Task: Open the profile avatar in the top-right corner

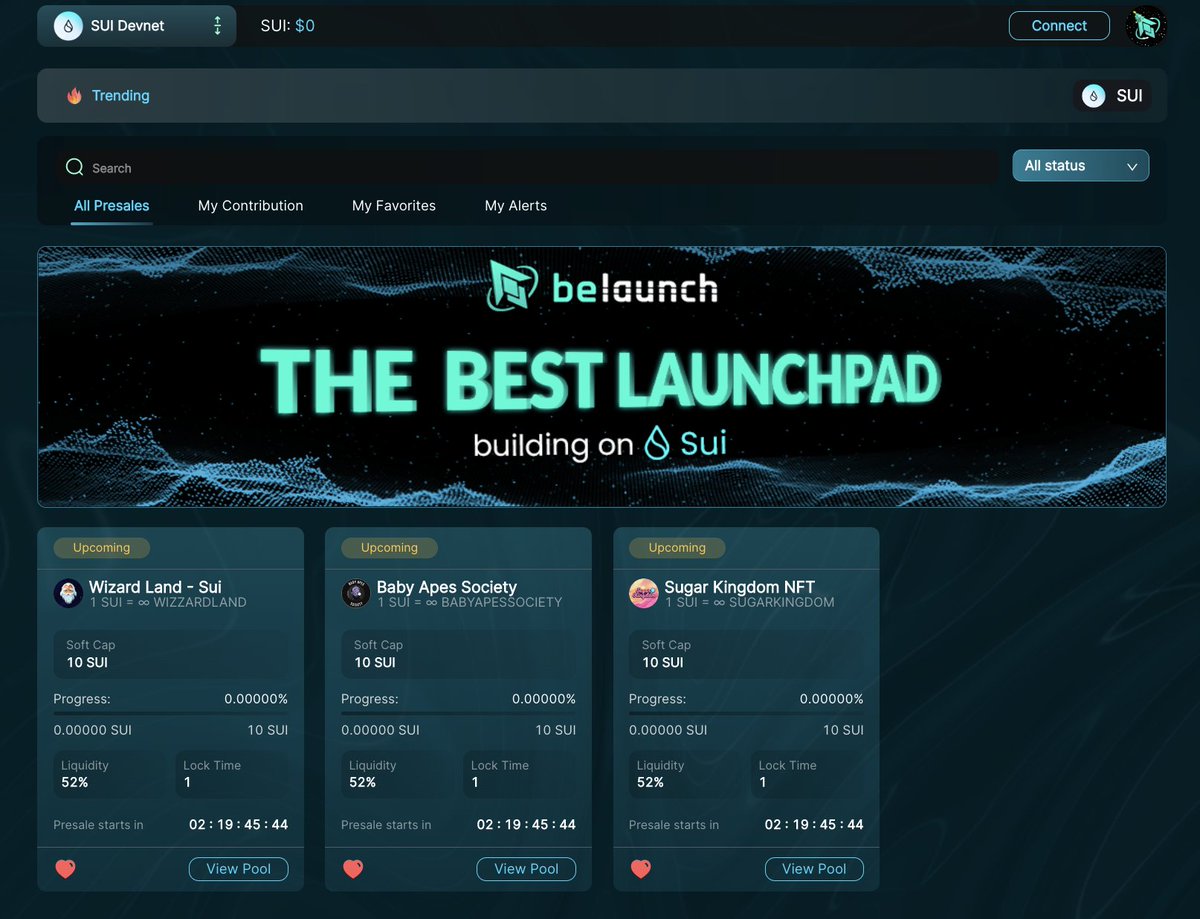Action: (1146, 25)
